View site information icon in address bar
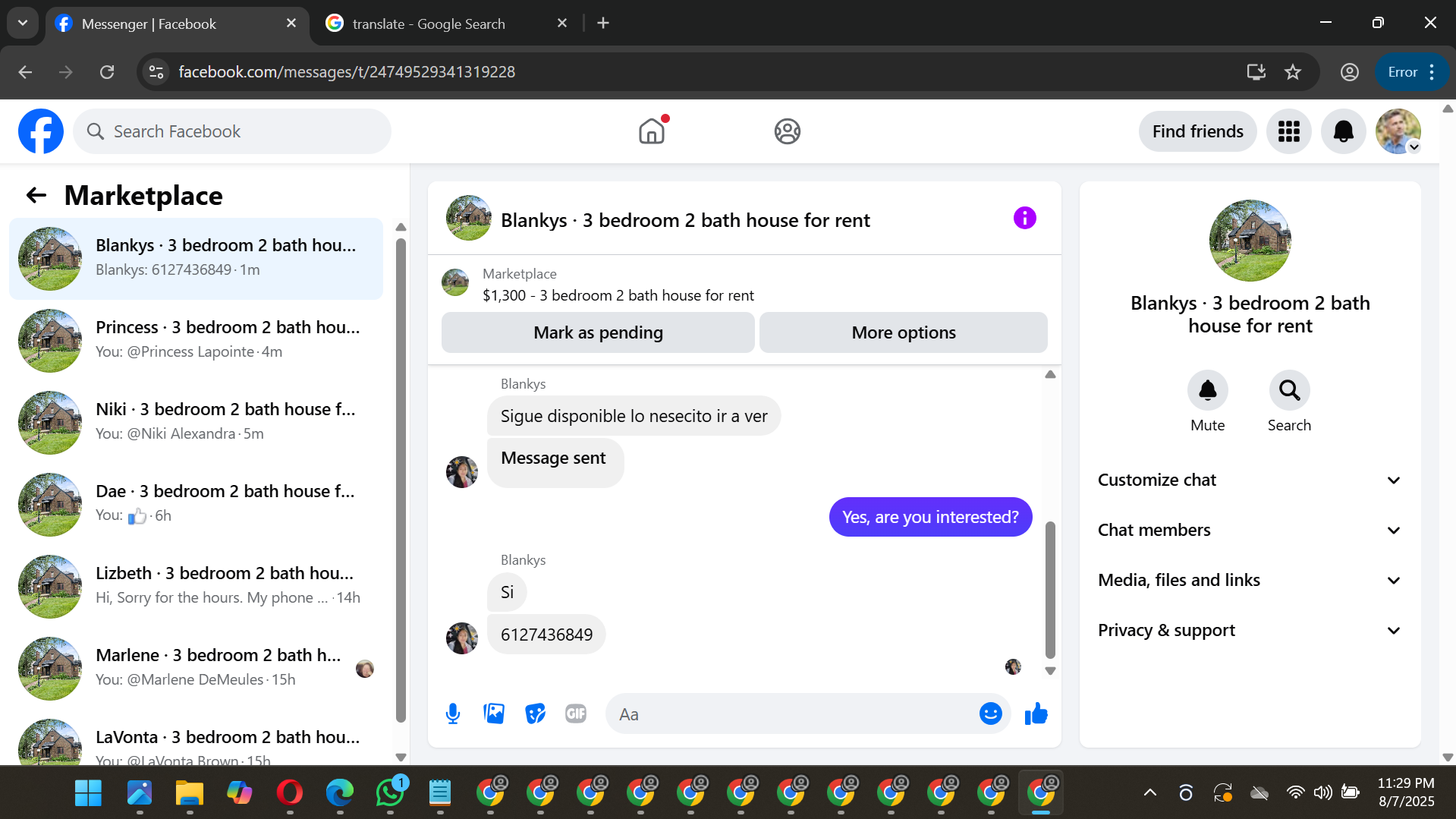This screenshot has height=819, width=1456. 156,72
